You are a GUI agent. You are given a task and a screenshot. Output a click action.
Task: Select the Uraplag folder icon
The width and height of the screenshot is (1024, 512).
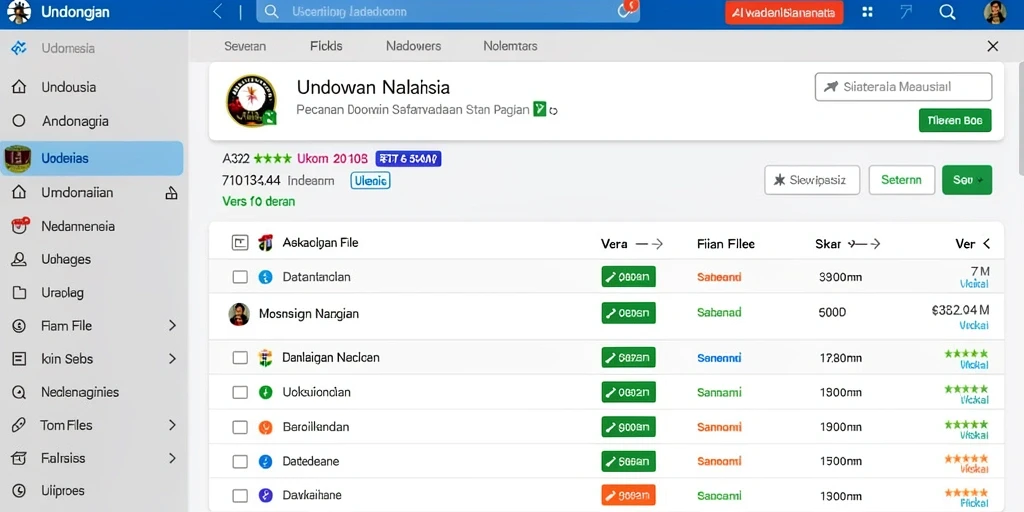click(x=20, y=293)
